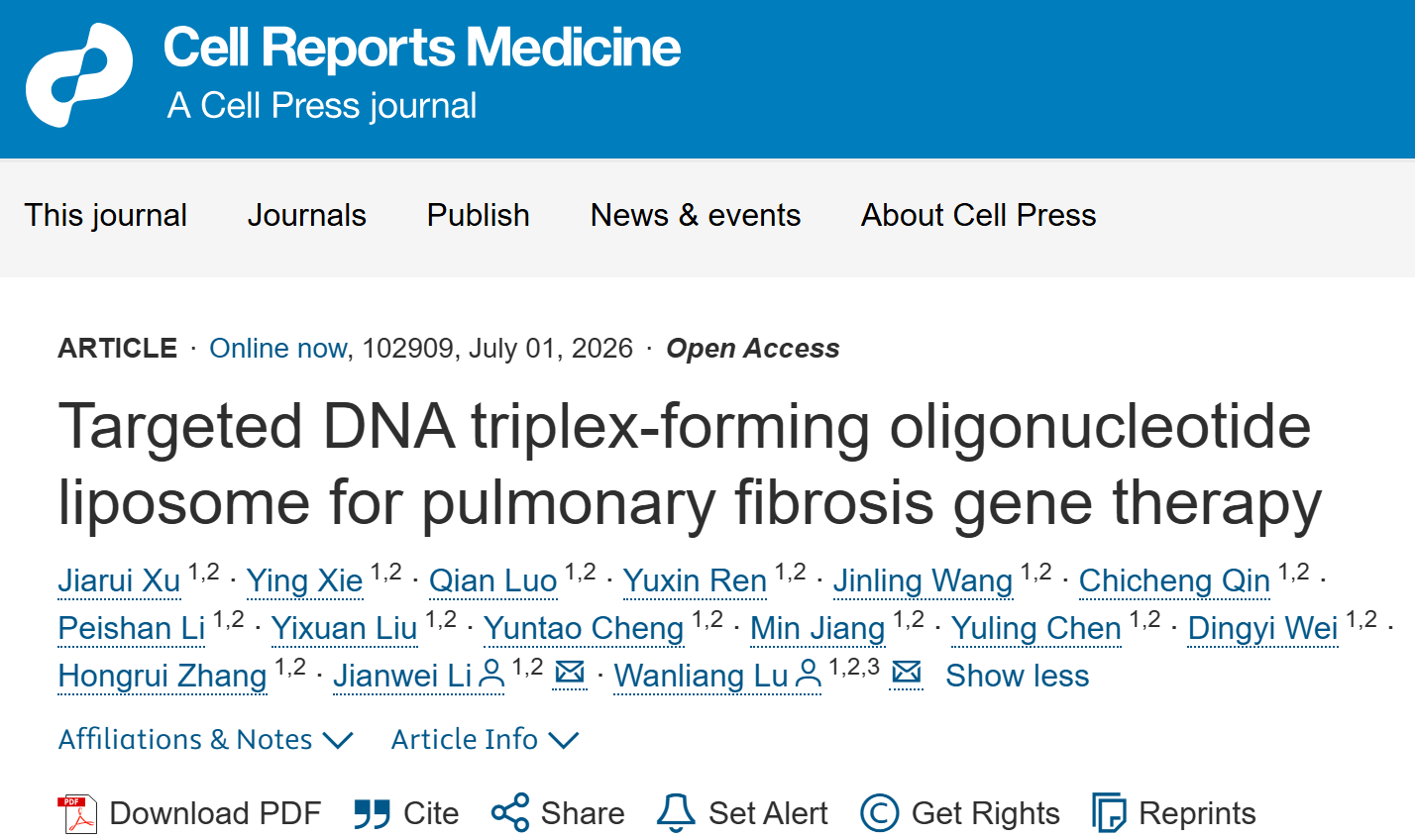
Task: Click the Reprints document icon
Action: click(1109, 813)
